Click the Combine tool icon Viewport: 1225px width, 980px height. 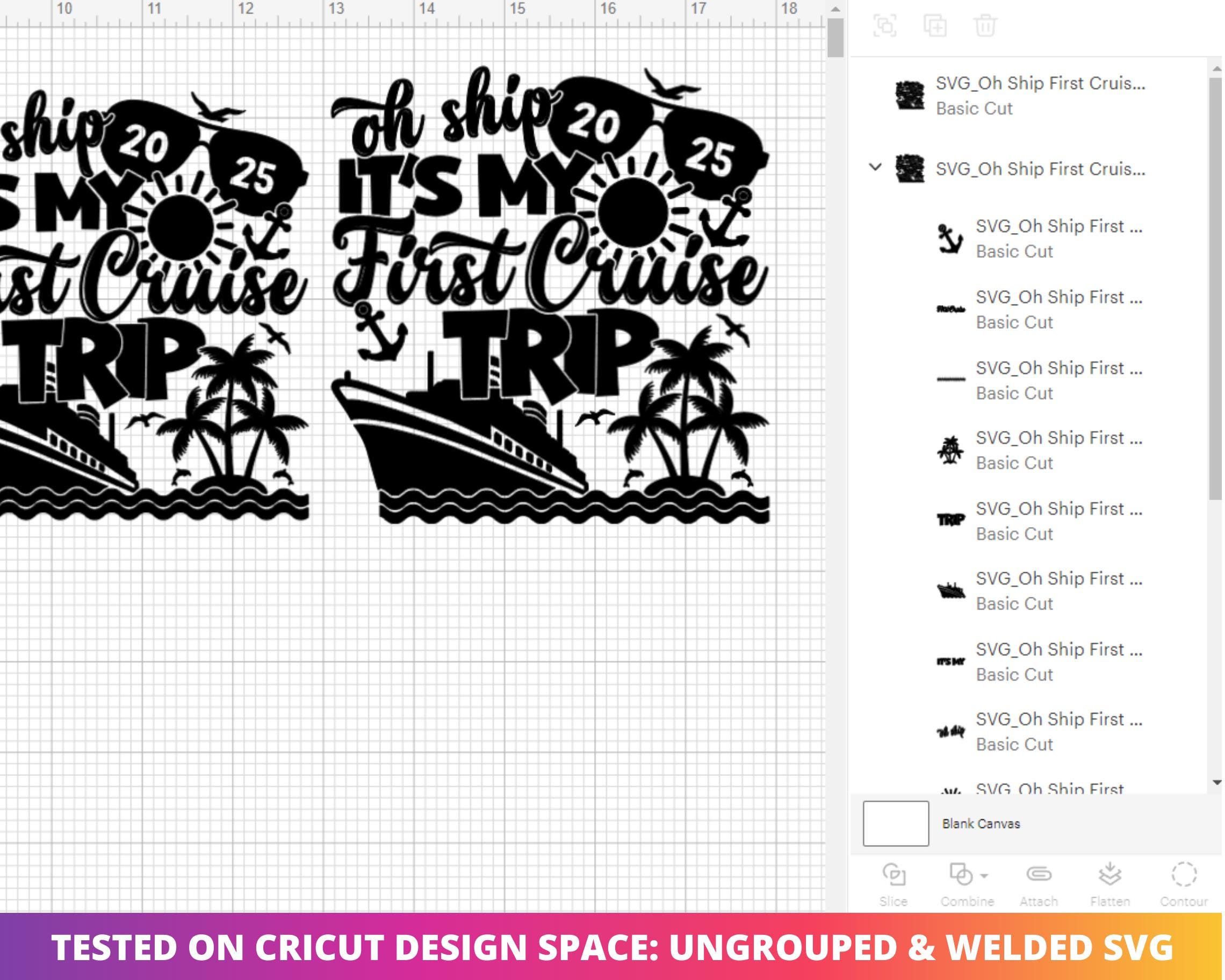click(961, 874)
